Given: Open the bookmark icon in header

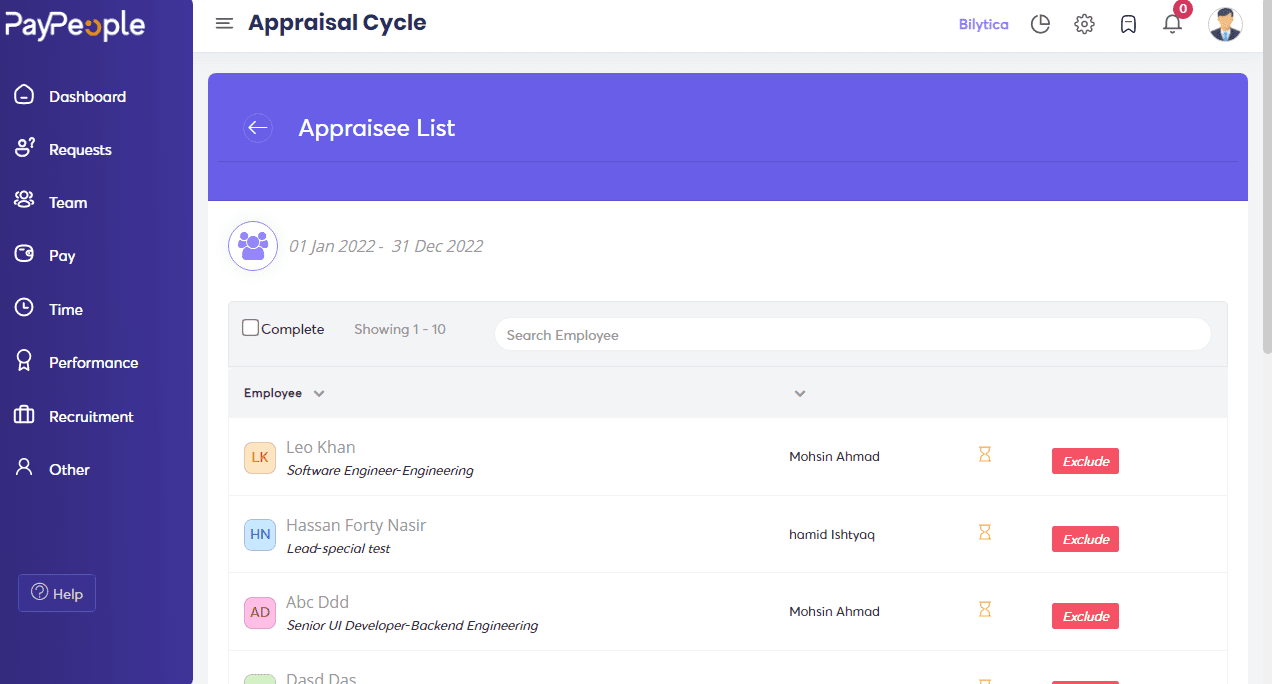Looking at the screenshot, I should click(x=1128, y=24).
